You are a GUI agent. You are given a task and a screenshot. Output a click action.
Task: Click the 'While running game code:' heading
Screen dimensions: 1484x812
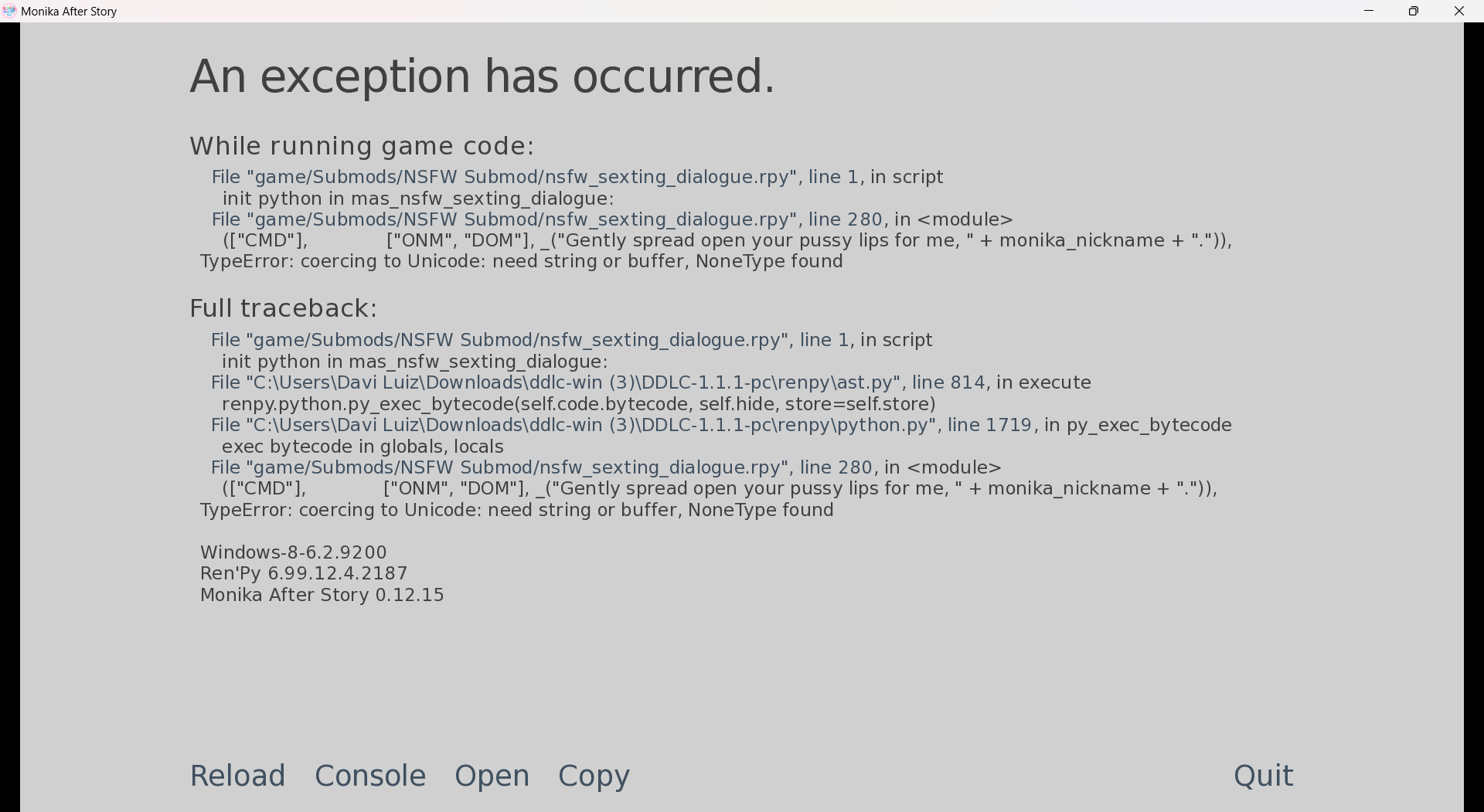point(362,145)
